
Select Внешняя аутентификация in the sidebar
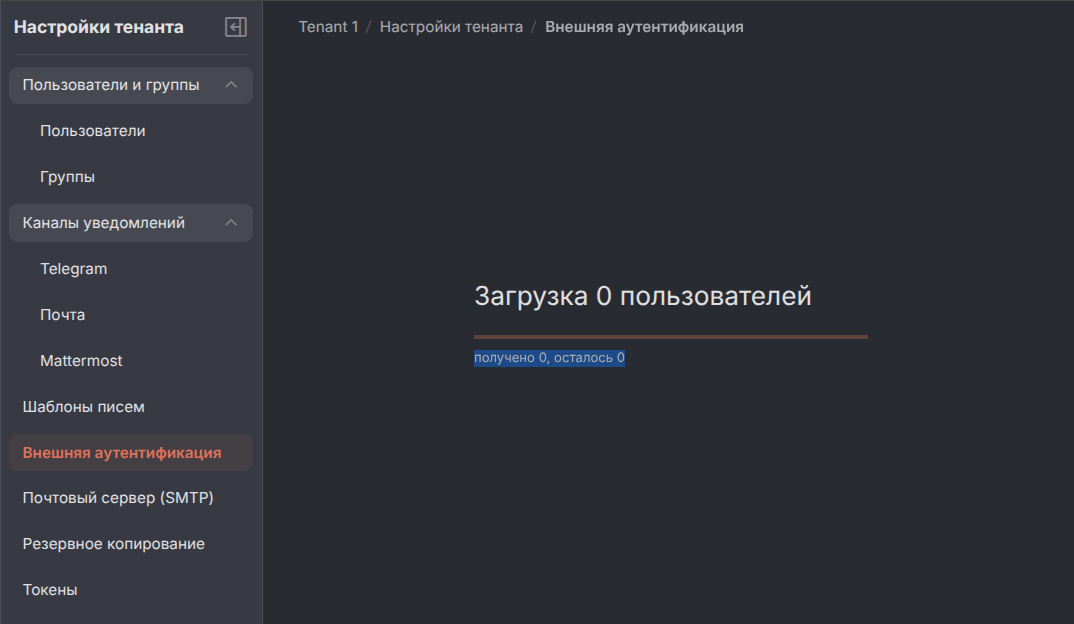pyautogui.click(x=122, y=453)
